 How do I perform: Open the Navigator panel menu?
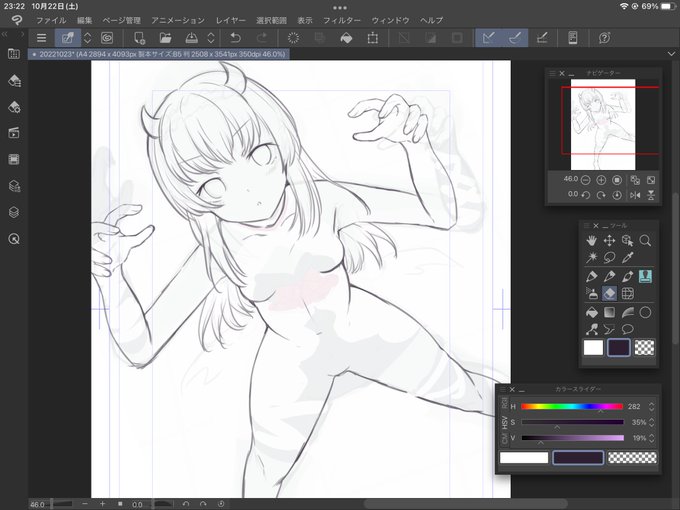coord(552,73)
